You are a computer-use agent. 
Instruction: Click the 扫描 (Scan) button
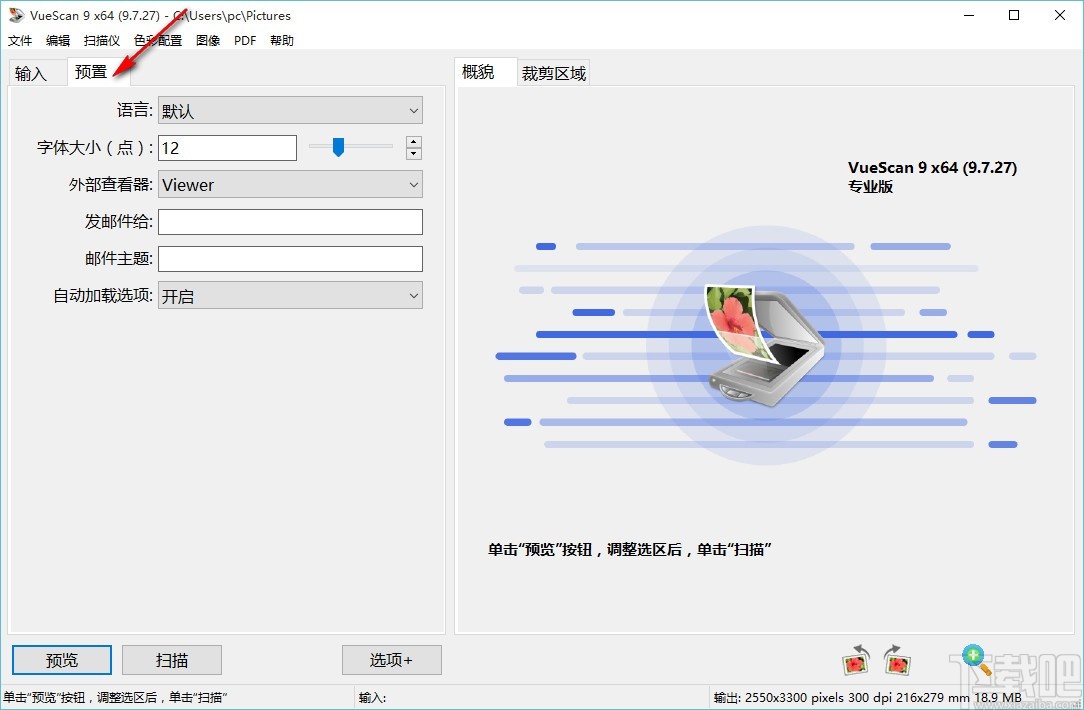coord(171,660)
